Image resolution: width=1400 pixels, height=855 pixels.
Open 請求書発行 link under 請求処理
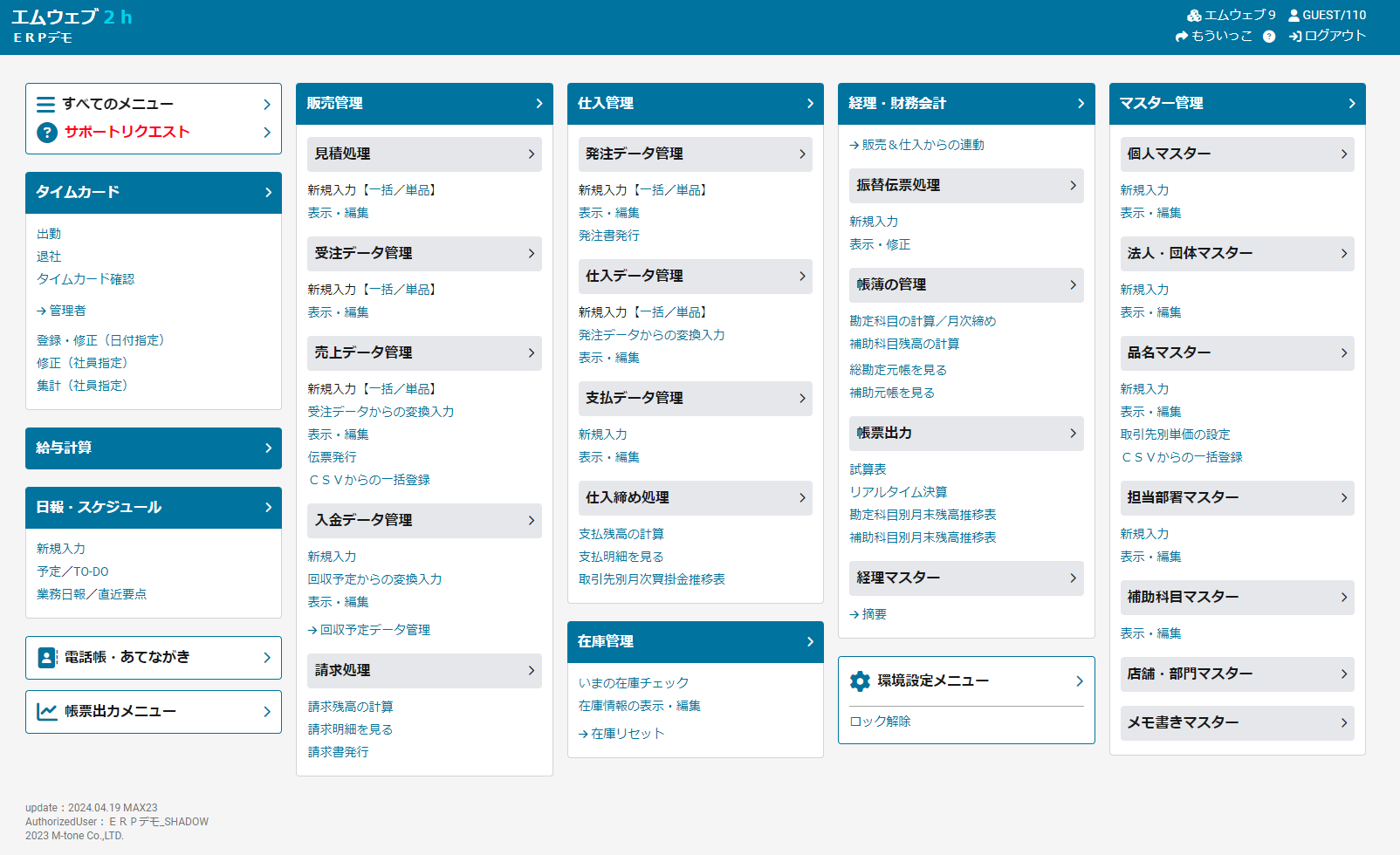(x=338, y=752)
